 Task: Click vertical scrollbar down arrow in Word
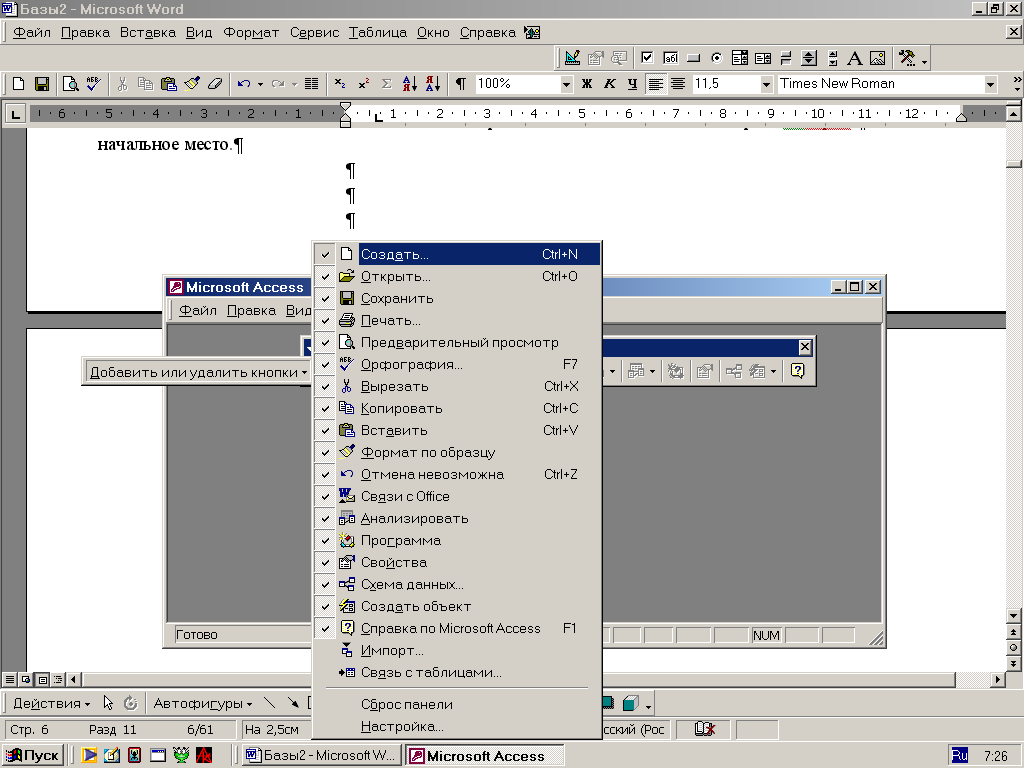1014,615
